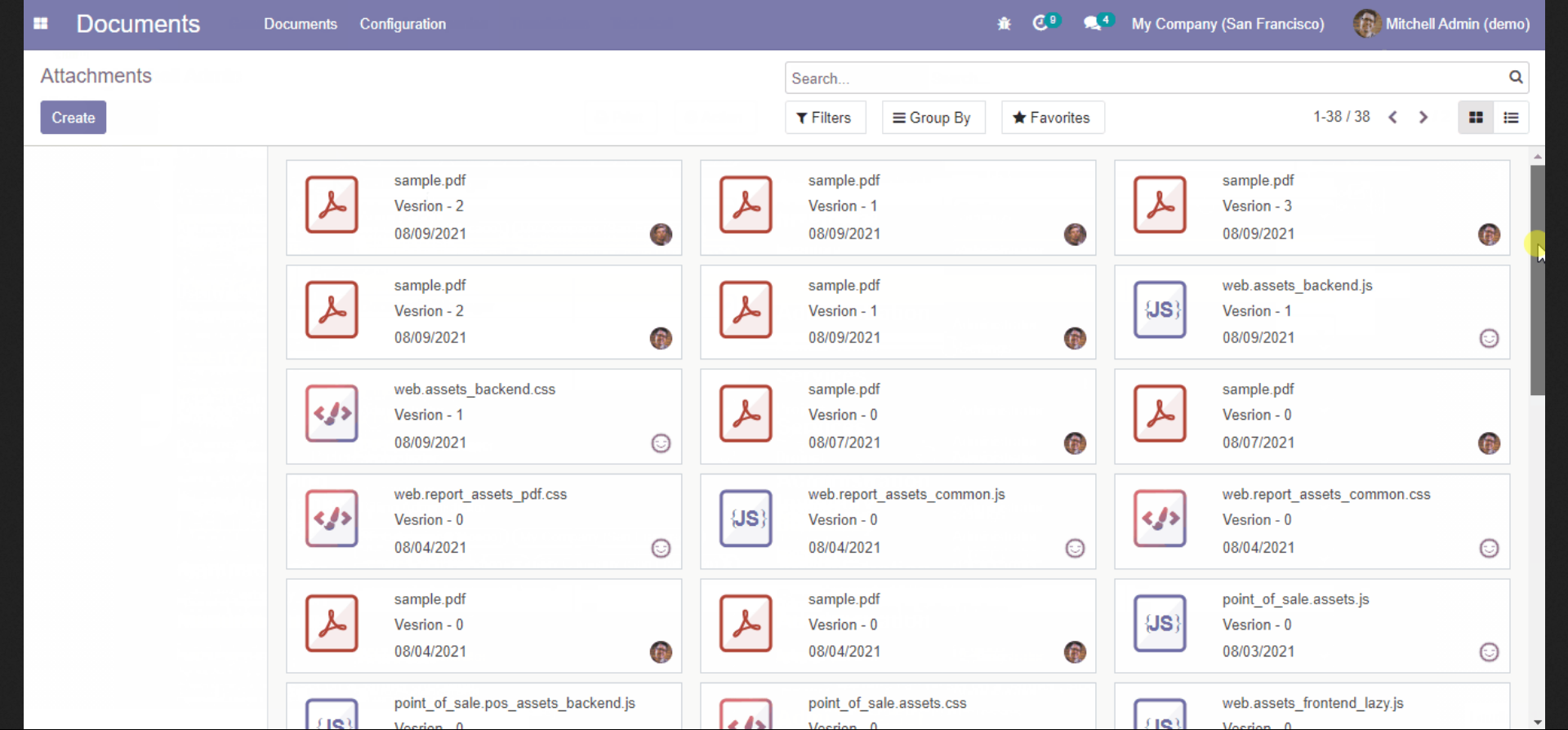Click PDF icon on sample.pdf Vesrion - 3 card
The image size is (1568, 730).
1160,205
